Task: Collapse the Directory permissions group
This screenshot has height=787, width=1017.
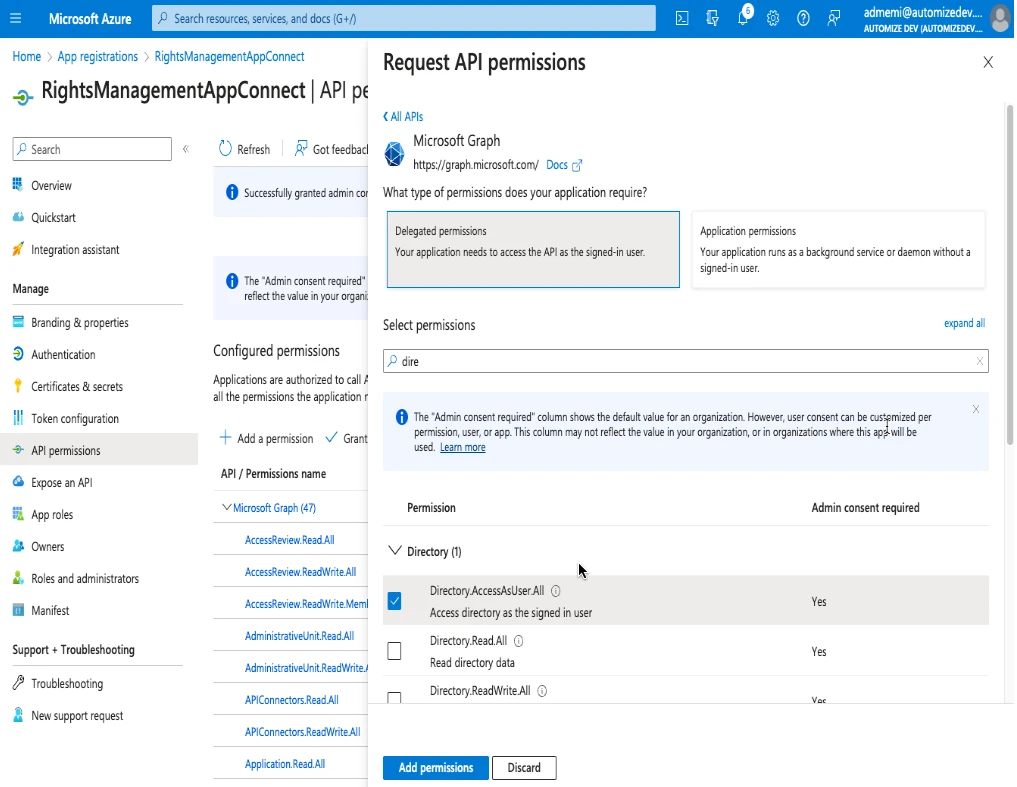Action: (x=395, y=551)
